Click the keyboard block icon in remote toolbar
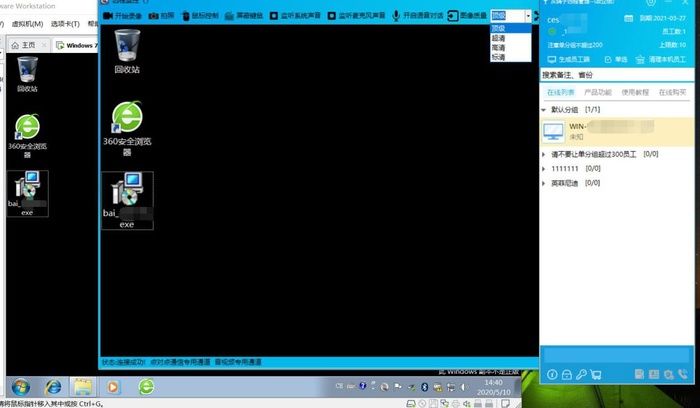Viewport: 700px width, 408px height. [x=229, y=16]
